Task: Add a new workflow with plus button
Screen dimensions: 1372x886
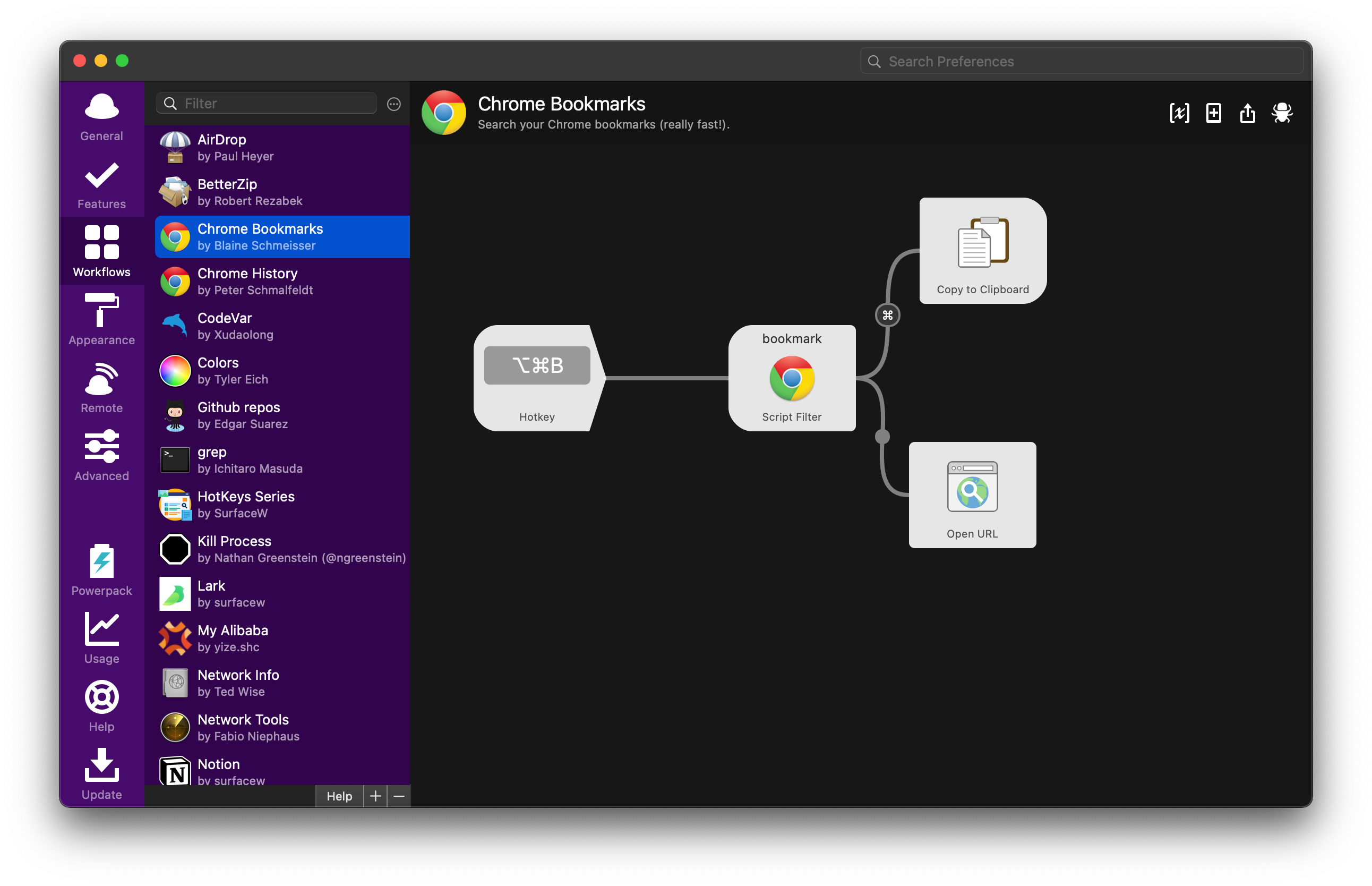Action: tap(375, 796)
